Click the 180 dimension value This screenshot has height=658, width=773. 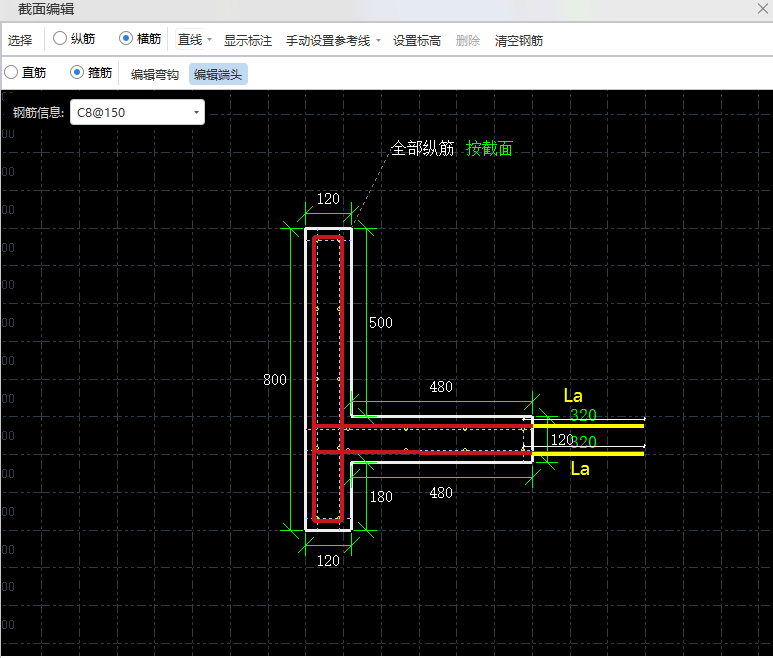pyautogui.click(x=381, y=496)
